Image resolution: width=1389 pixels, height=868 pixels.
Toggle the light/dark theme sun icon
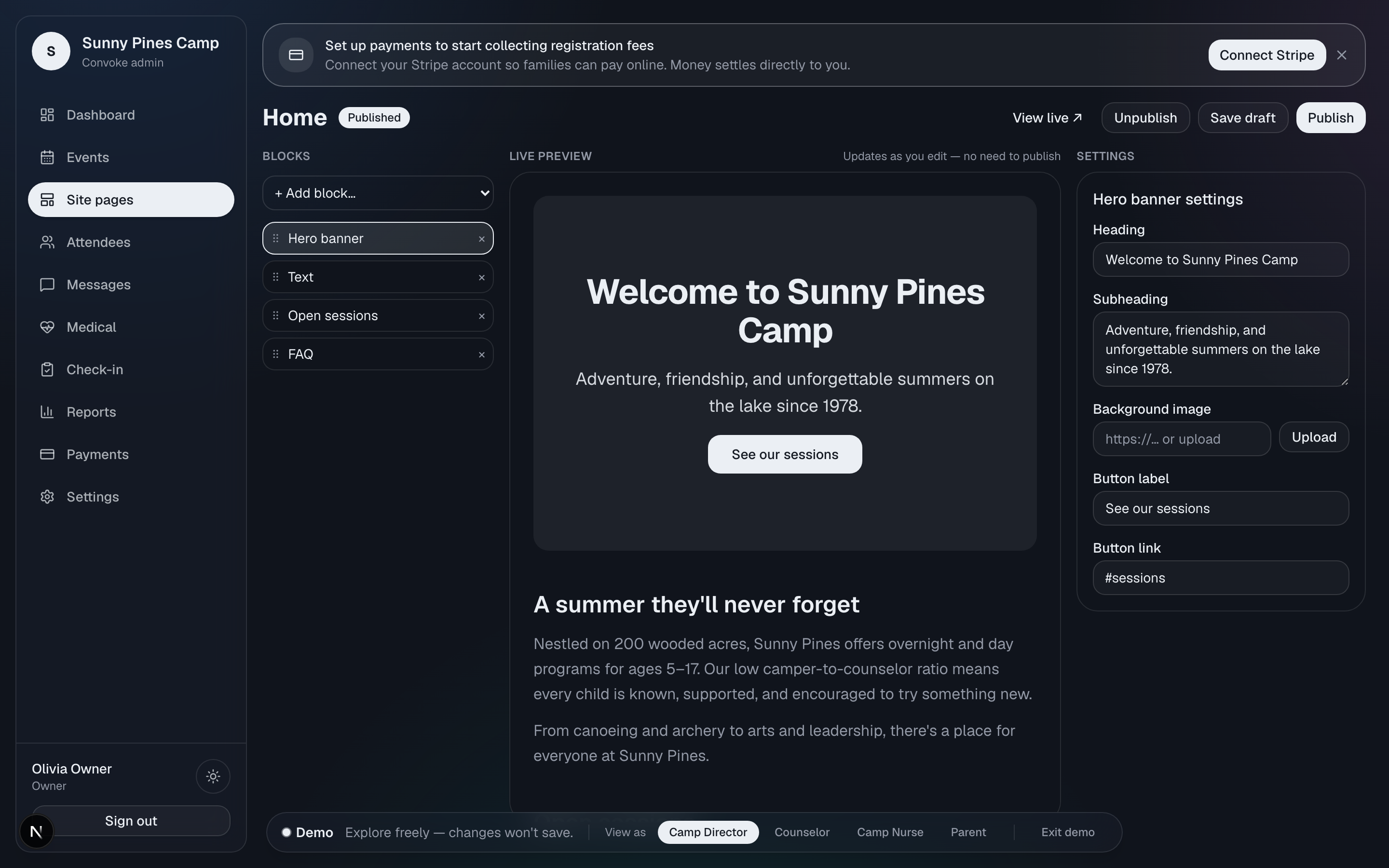point(213,776)
